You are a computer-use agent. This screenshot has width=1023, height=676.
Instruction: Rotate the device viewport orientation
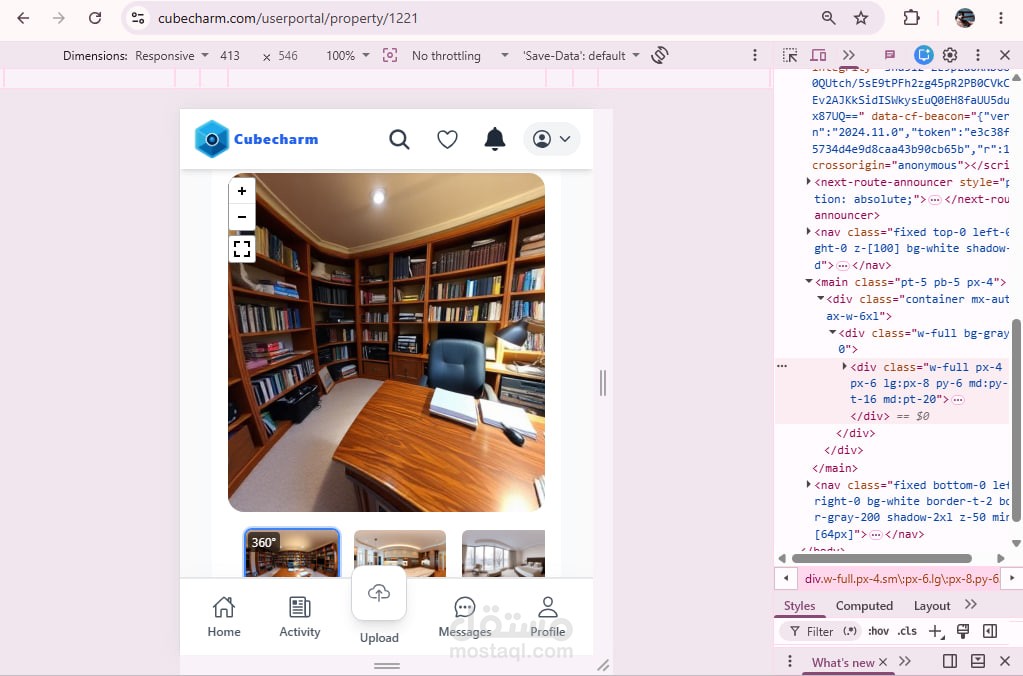pyautogui.click(x=660, y=55)
